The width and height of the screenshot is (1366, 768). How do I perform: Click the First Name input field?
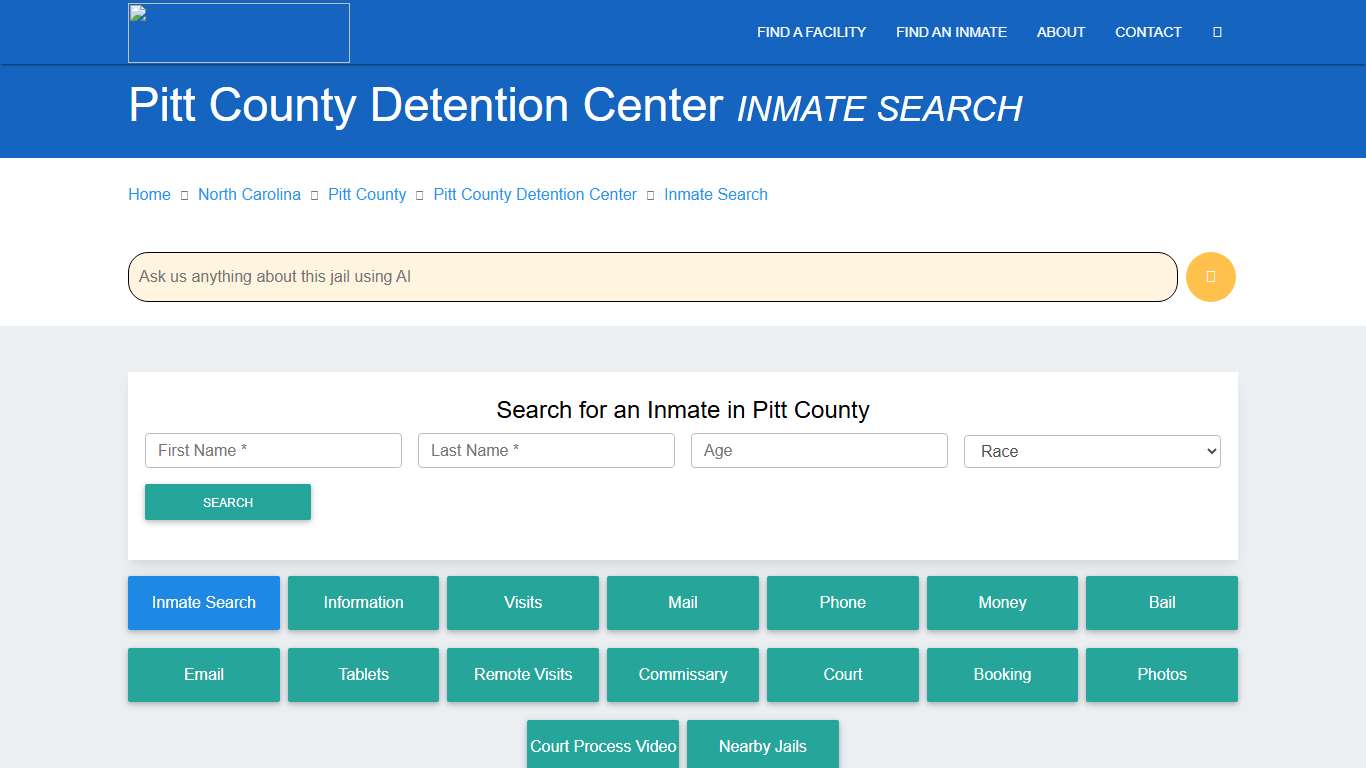point(272,450)
